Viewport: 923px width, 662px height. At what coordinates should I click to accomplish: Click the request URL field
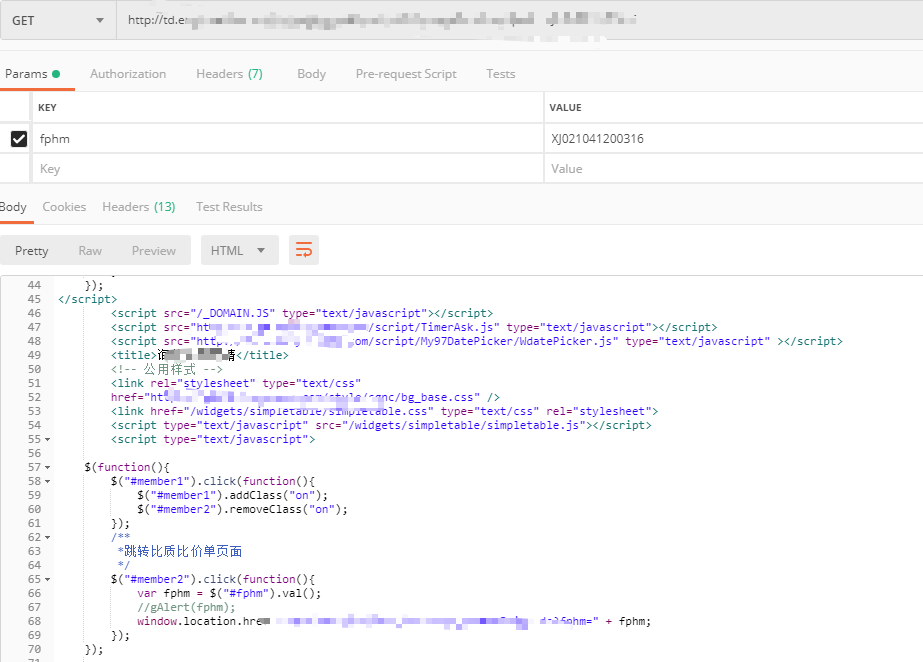[520, 21]
